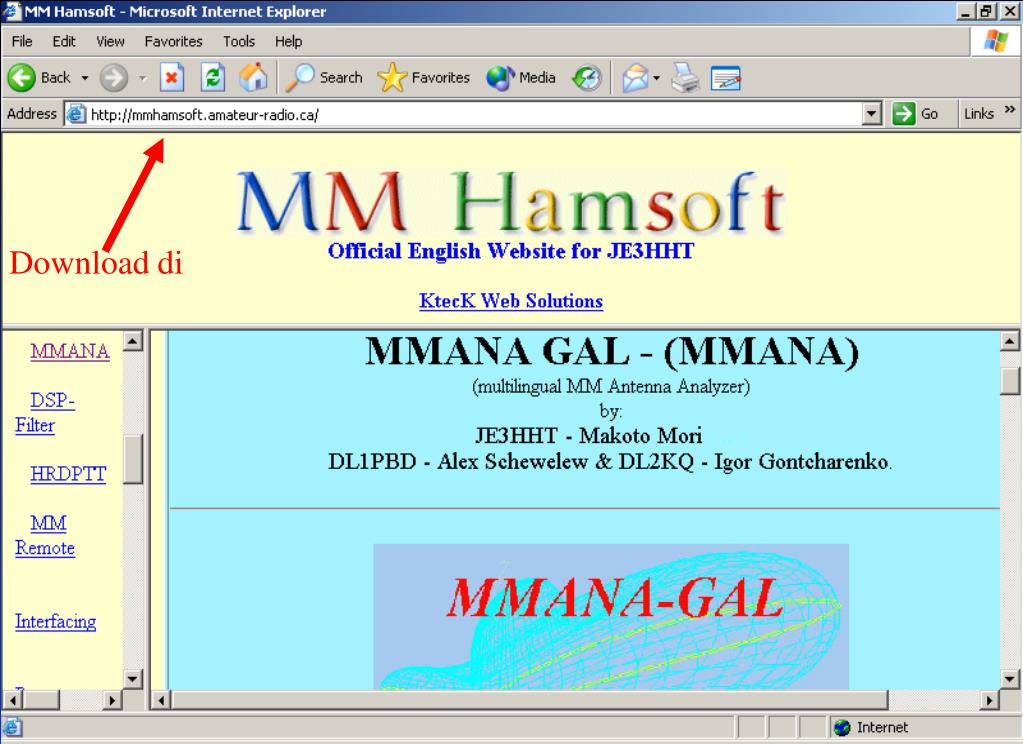Screen dimensions: 1023x744
Task: Open the File menu
Action: [x=22, y=41]
